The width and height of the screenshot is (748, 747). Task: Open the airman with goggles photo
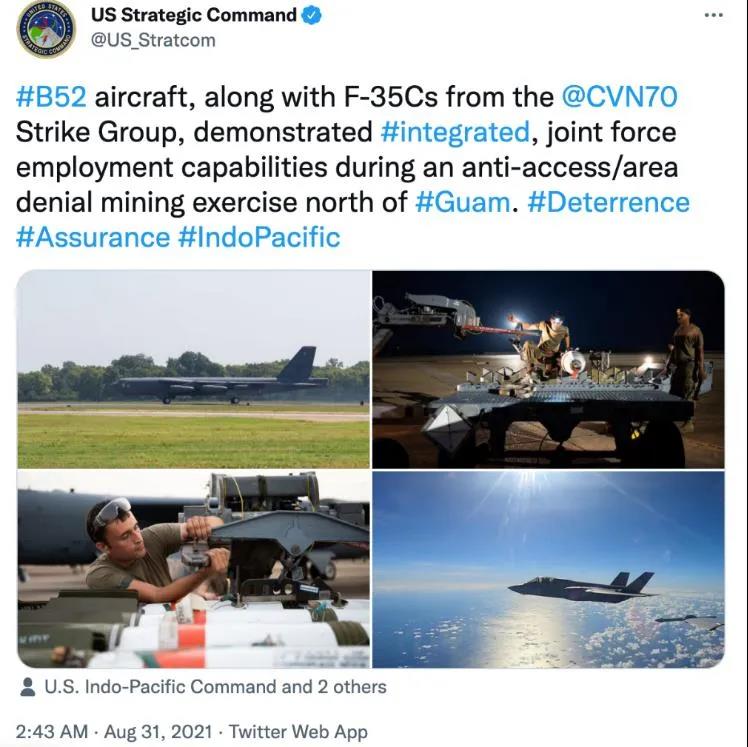194,569
